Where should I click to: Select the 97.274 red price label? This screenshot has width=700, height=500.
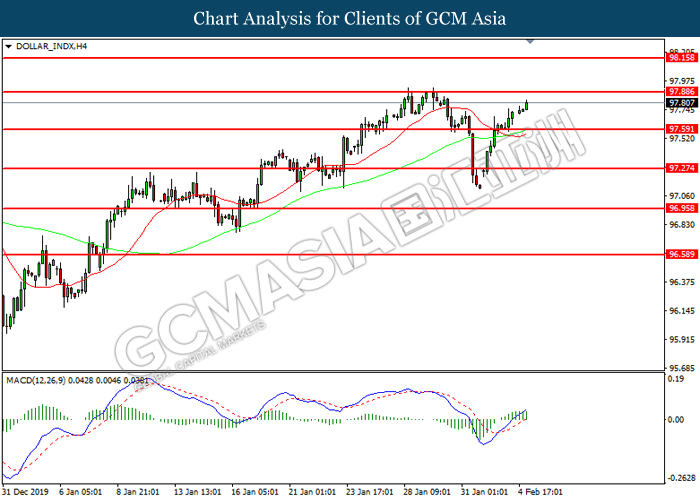click(x=681, y=168)
